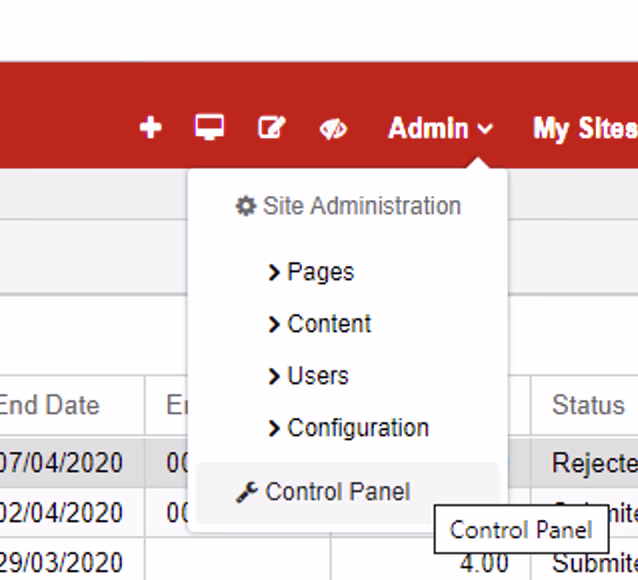Select Content in the Admin menu
Viewport: 638px width, 580px height.
click(x=328, y=324)
